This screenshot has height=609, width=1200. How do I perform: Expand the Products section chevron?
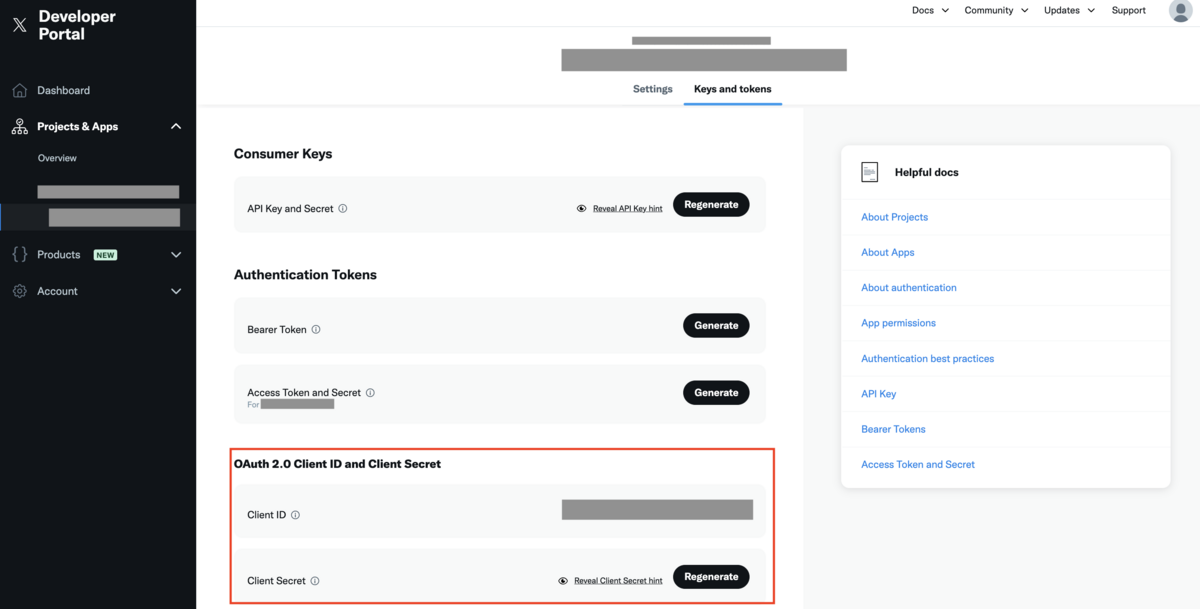pyautogui.click(x=176, y=255)
